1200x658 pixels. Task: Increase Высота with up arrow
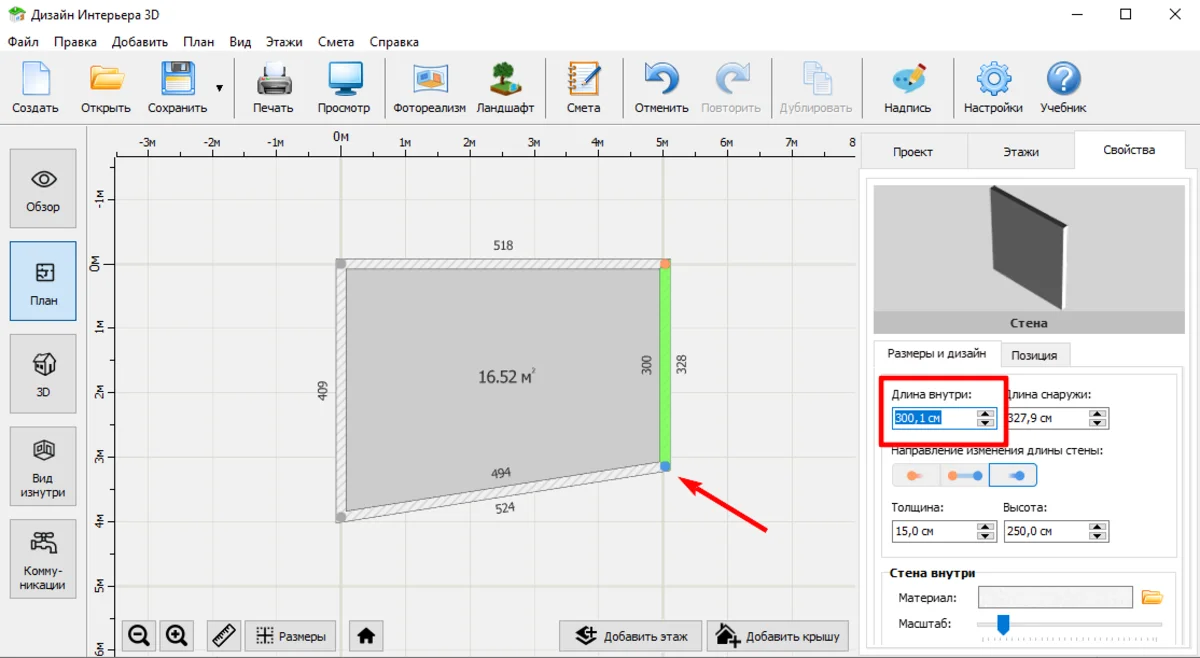coord(1099,526)
